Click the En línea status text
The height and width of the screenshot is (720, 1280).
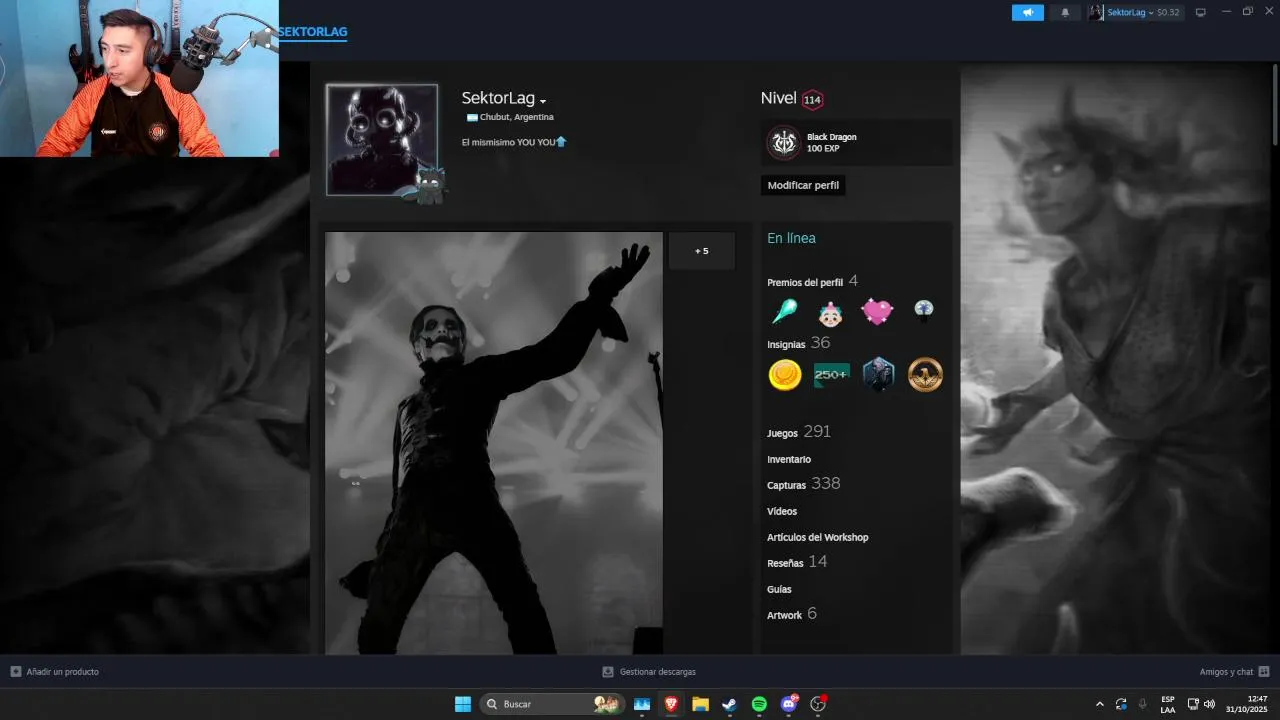tap(791, 238)
